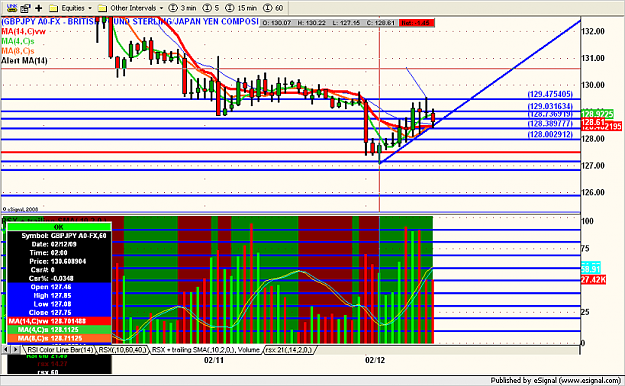The image size is (625, 386).
Task: Click the OK button in data window
Action: pos(59,227)
